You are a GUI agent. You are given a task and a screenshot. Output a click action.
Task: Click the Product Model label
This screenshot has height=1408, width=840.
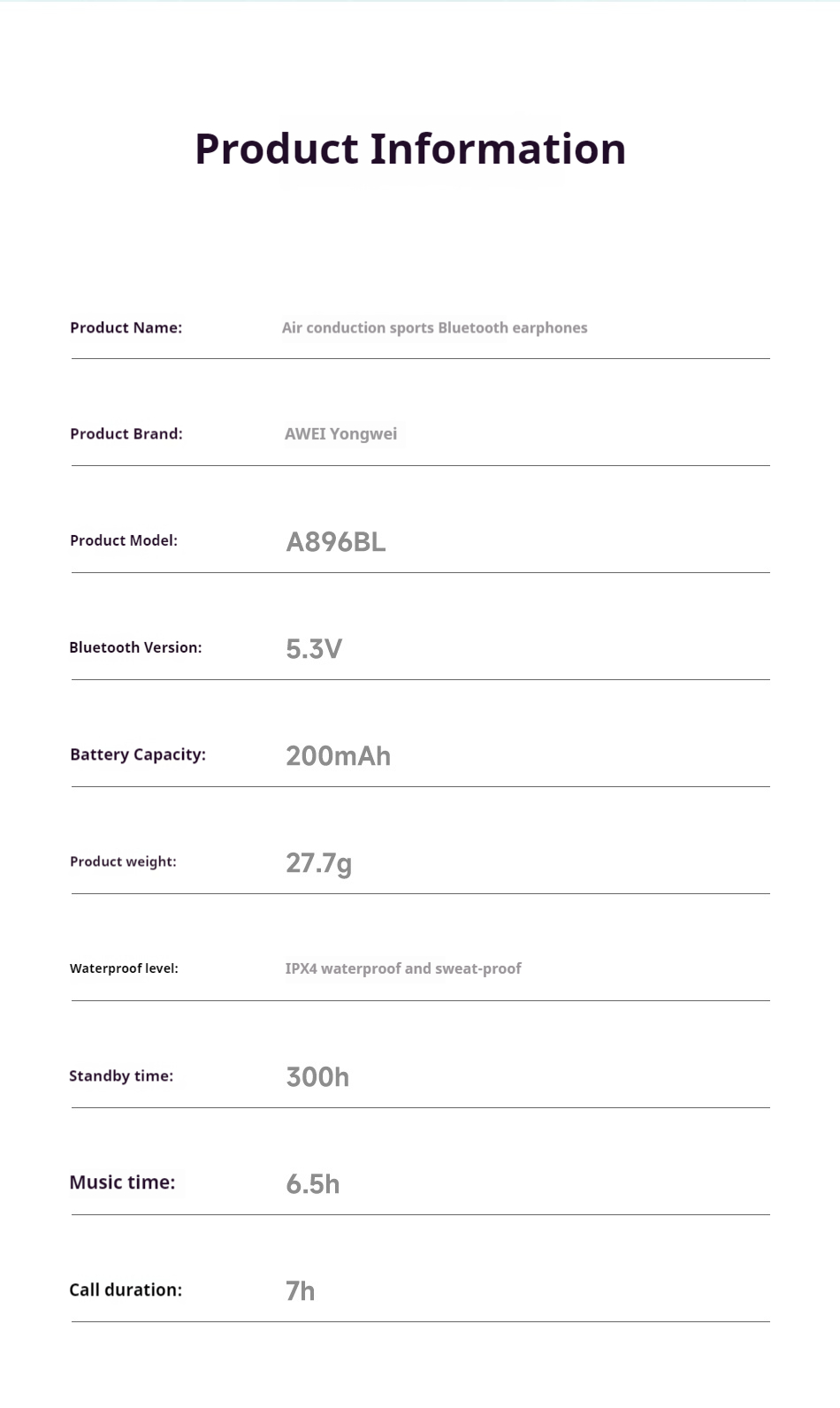[x=124, y=540]
